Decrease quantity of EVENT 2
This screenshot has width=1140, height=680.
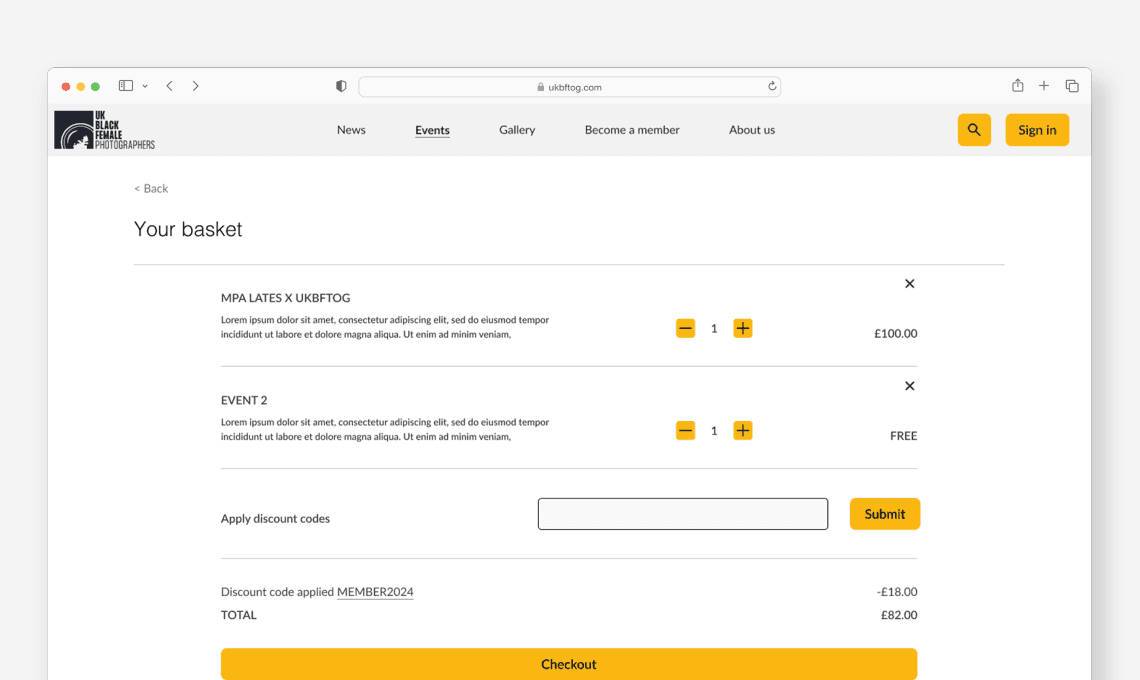point(685,431)
